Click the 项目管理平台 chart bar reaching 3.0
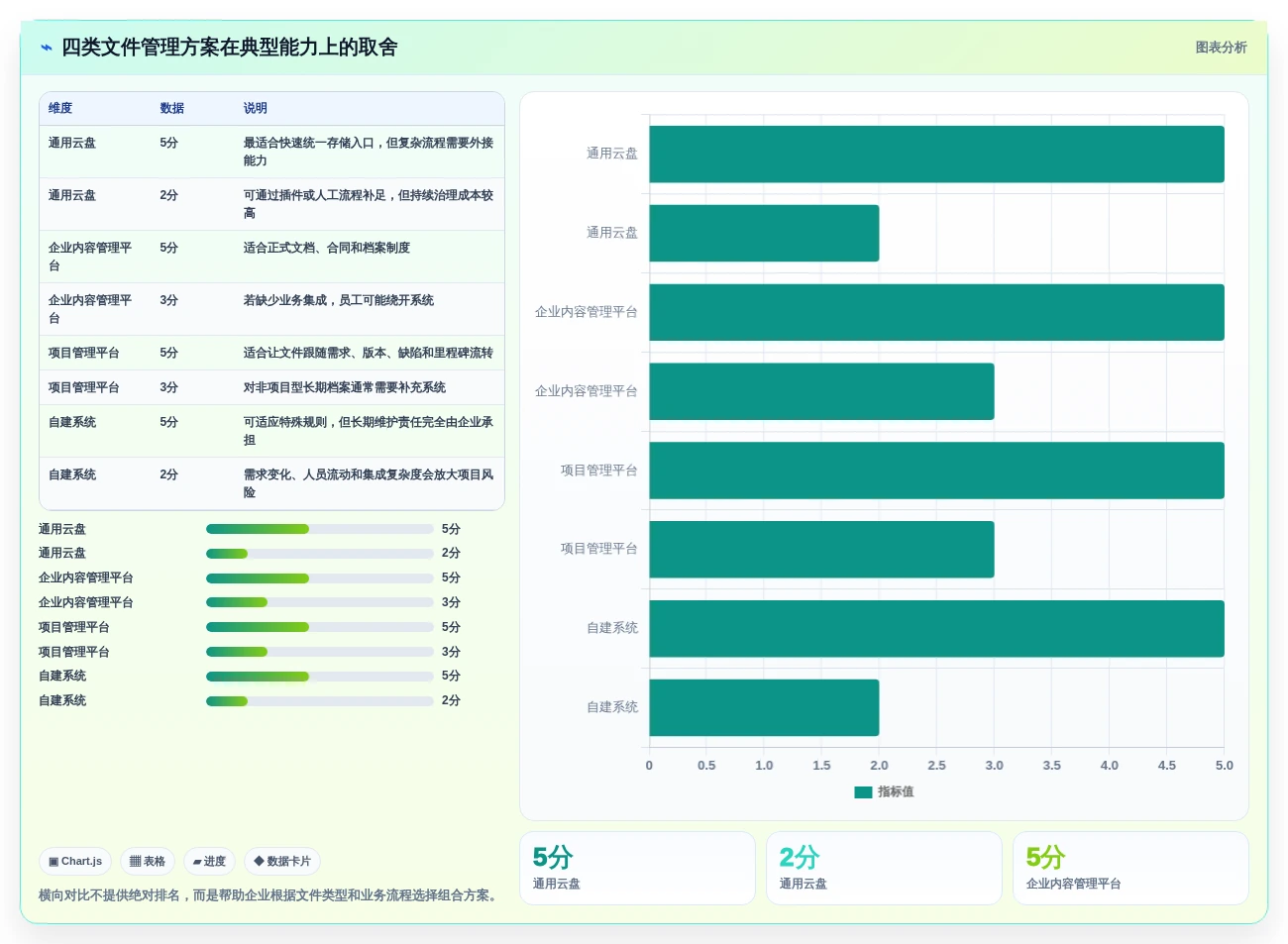This screenshot has height=944, width=1288. (821, 550)
